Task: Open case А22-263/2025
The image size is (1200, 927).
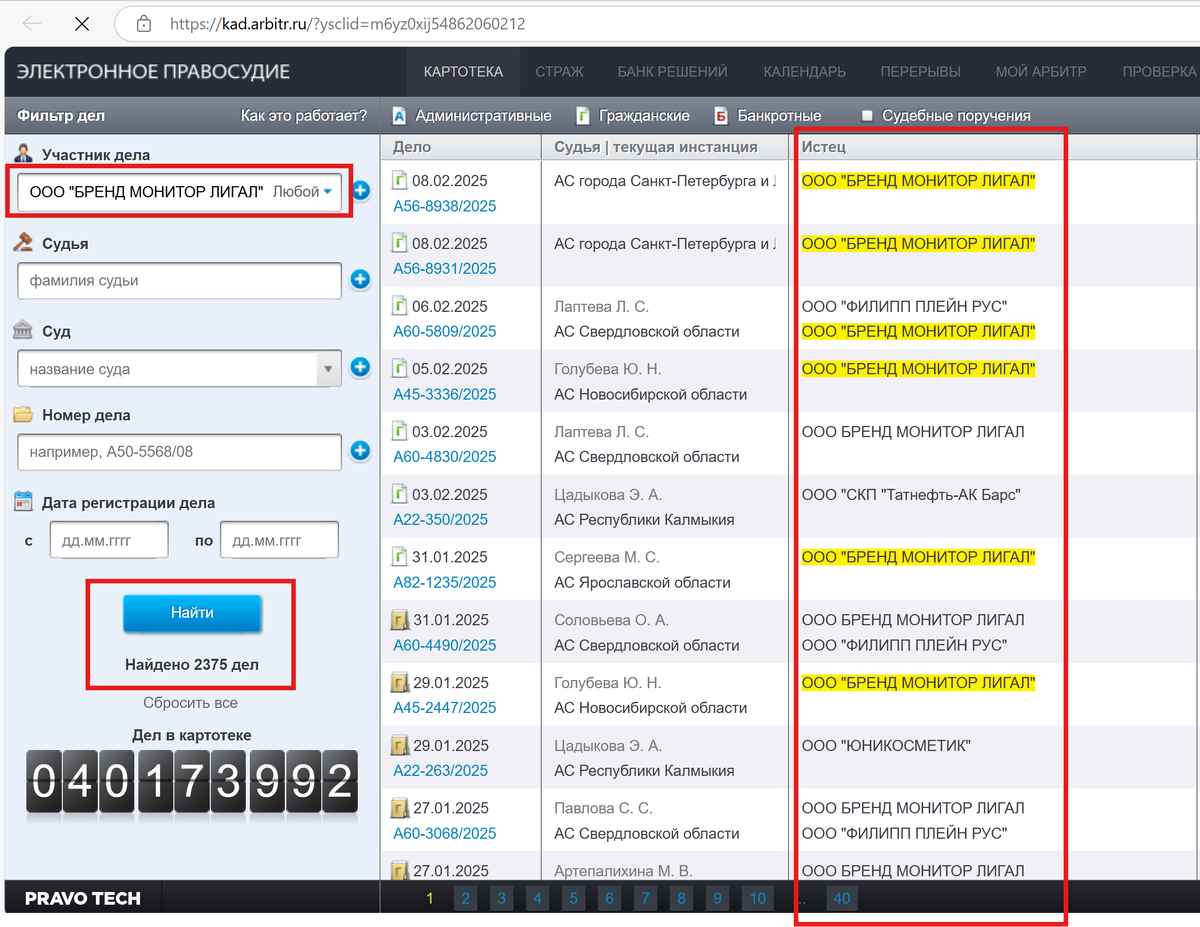Action: pos(440,770)
